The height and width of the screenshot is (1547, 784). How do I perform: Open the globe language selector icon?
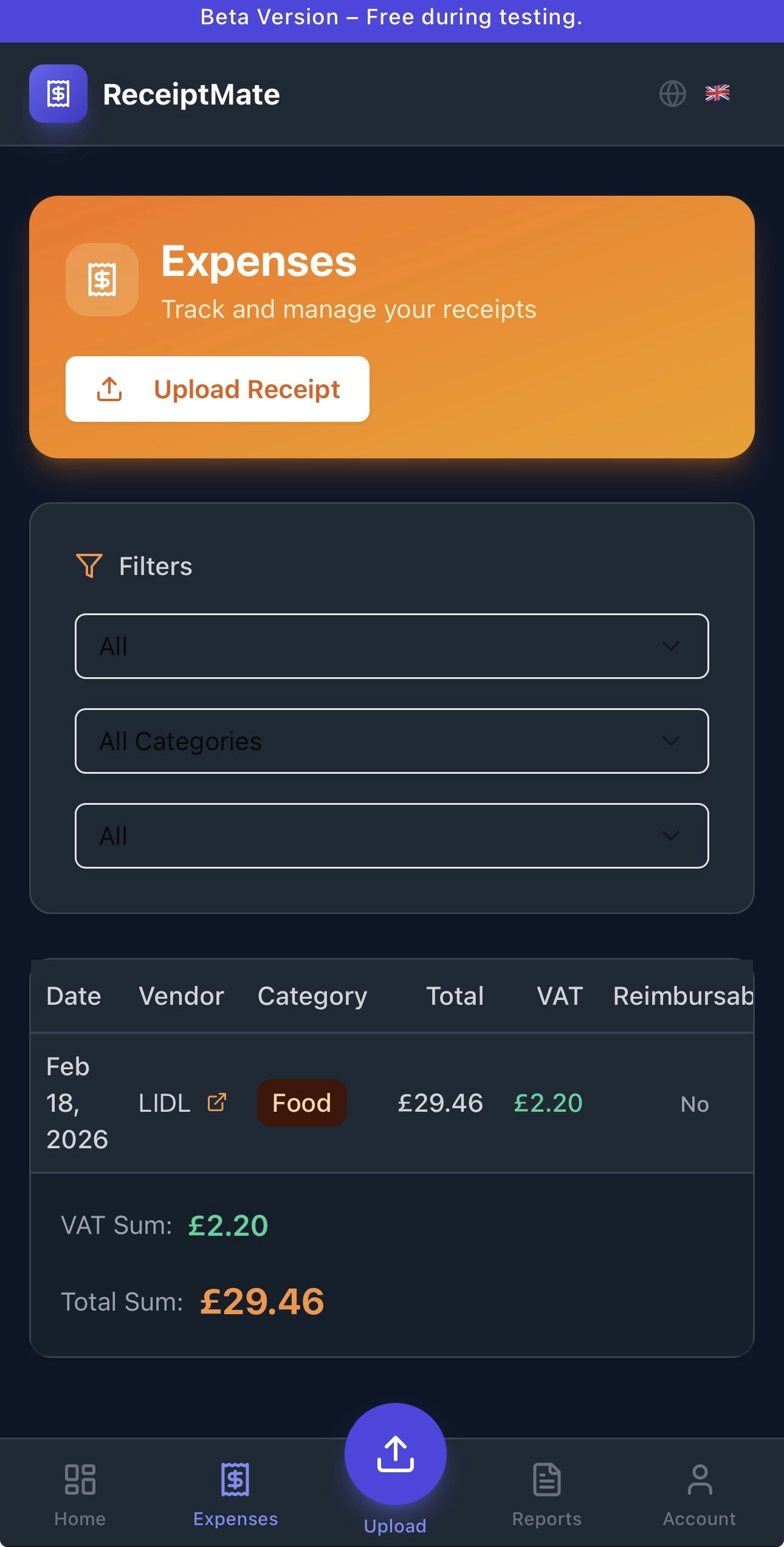pyautogui.click(x=672, y=94)
